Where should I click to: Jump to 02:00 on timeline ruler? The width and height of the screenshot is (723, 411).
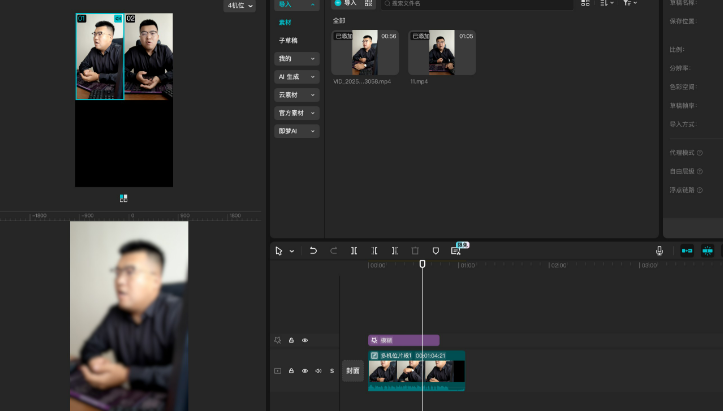(557, 265)
